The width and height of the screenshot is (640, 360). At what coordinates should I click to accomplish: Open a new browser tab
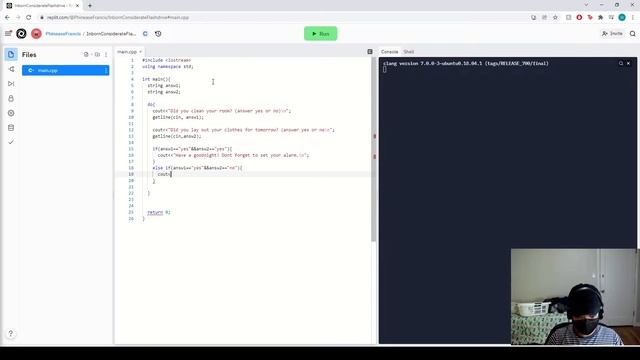point(90,6)
